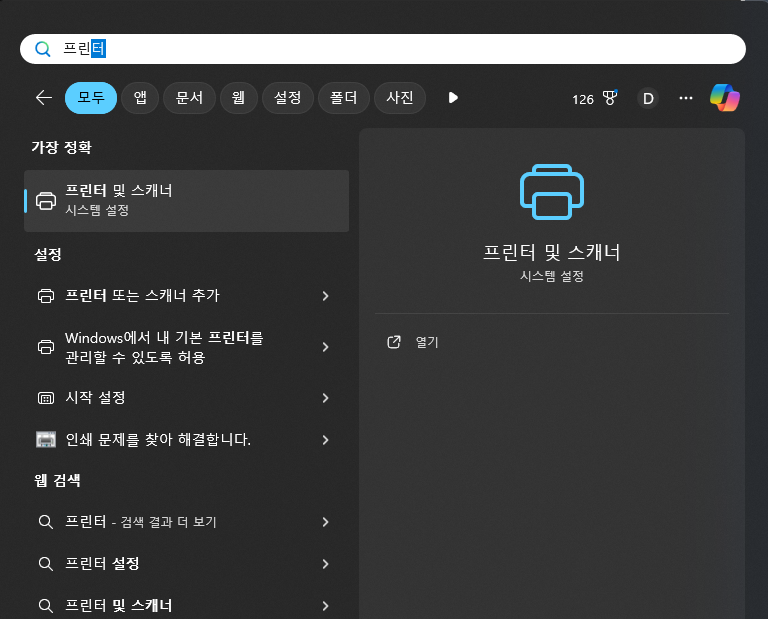Open the best match 프린터 및 스캐너 result
The image size is (768, 619).
click(x=187, y=201)
